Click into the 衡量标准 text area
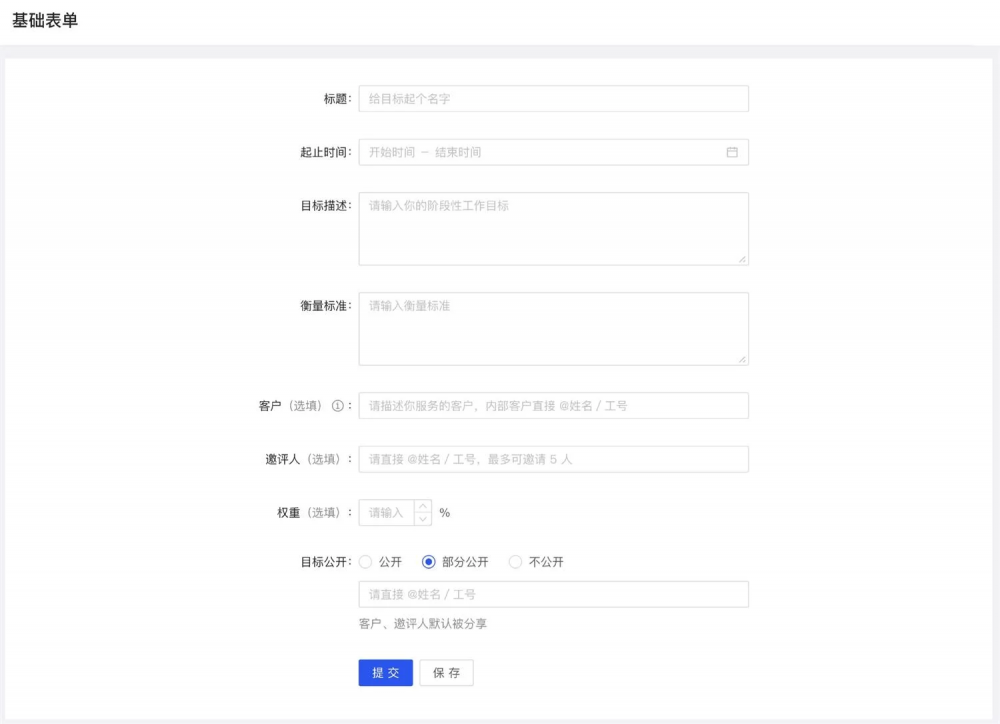 click(553, 329)
